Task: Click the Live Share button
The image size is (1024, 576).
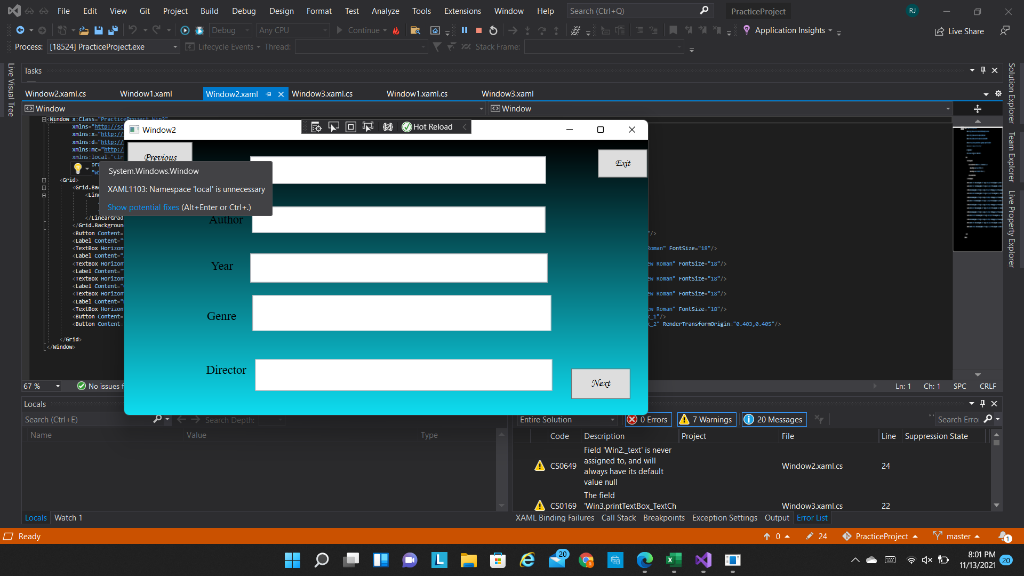Action: [959, 31]
